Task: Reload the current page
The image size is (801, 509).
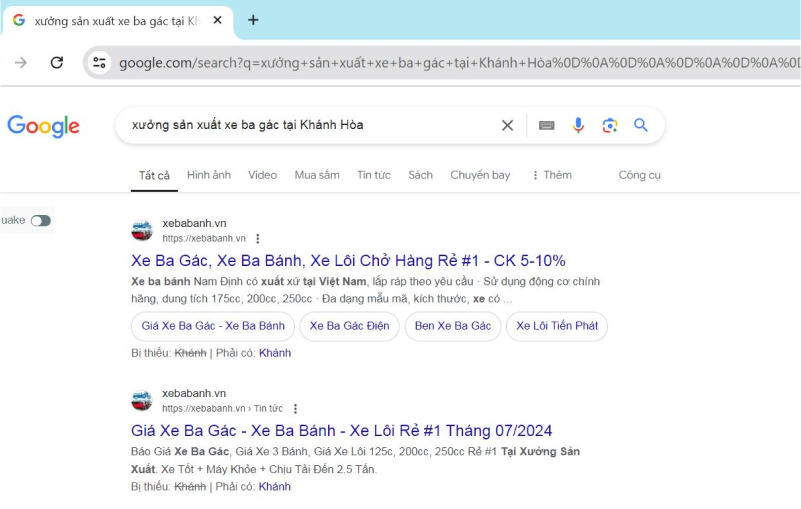Action: [57, 63]
